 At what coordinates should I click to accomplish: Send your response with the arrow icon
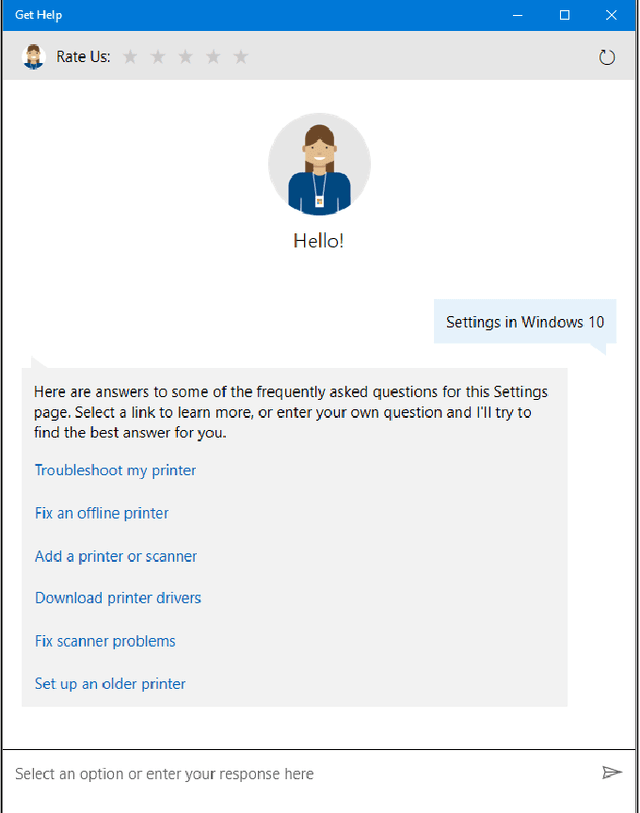[612, 772]
